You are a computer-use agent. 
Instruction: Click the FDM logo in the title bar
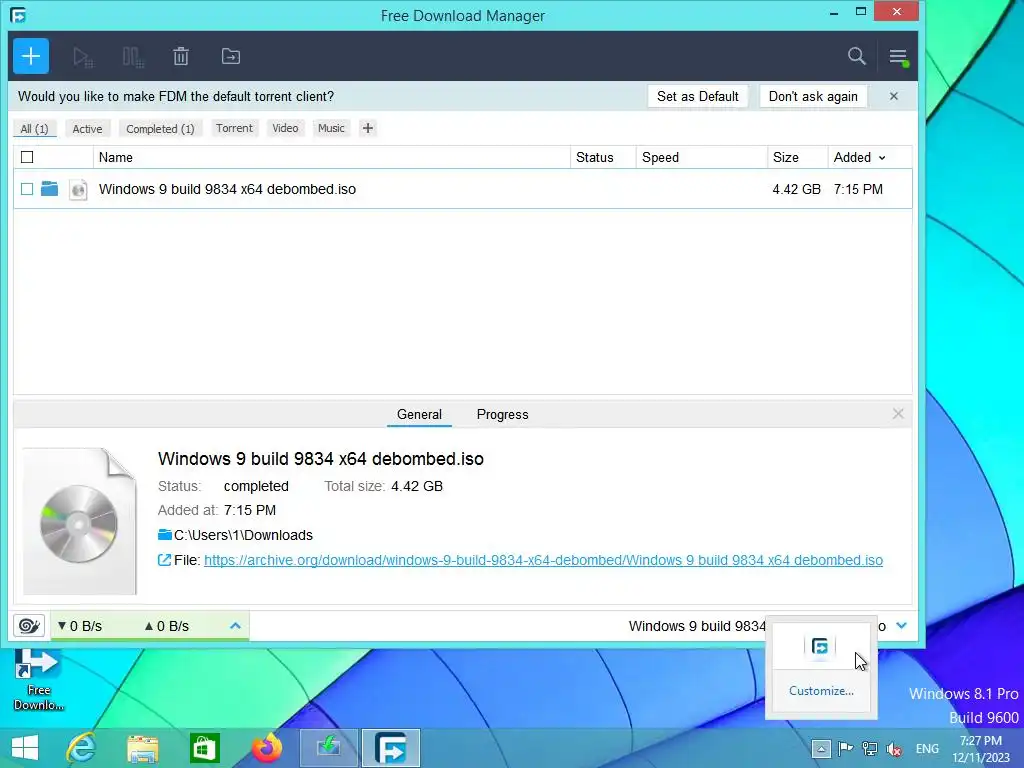(x=18, y=14)
